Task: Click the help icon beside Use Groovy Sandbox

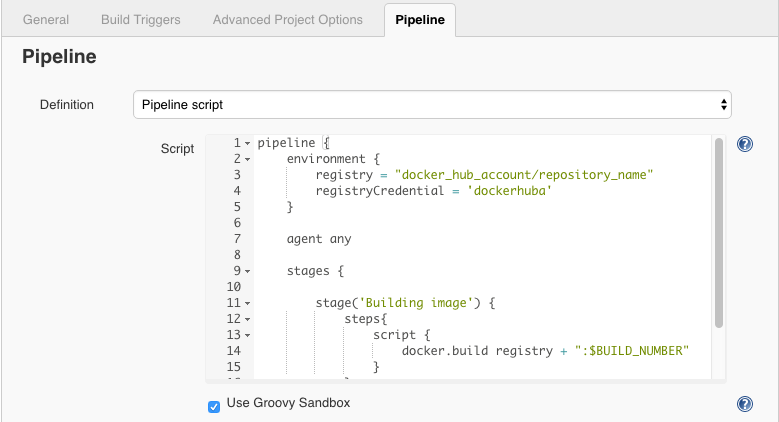Action: click(744, 404)
